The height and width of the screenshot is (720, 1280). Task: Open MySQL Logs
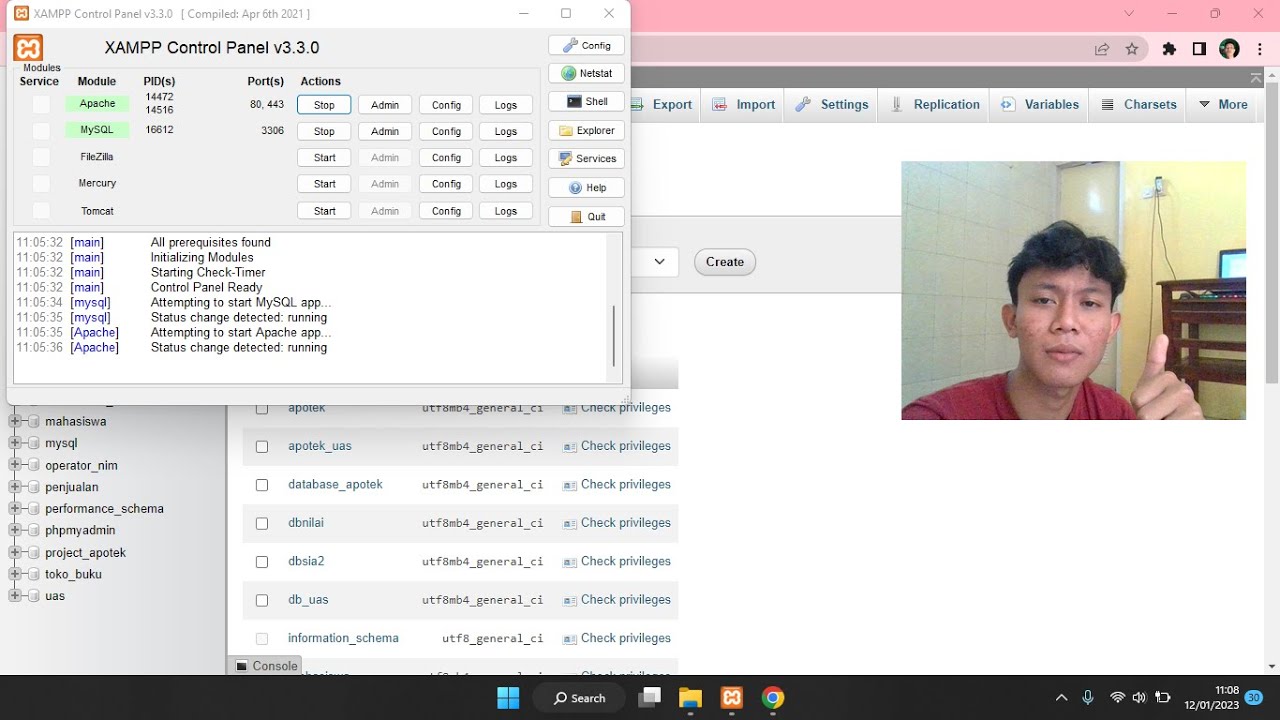click(x=506, y=131)
